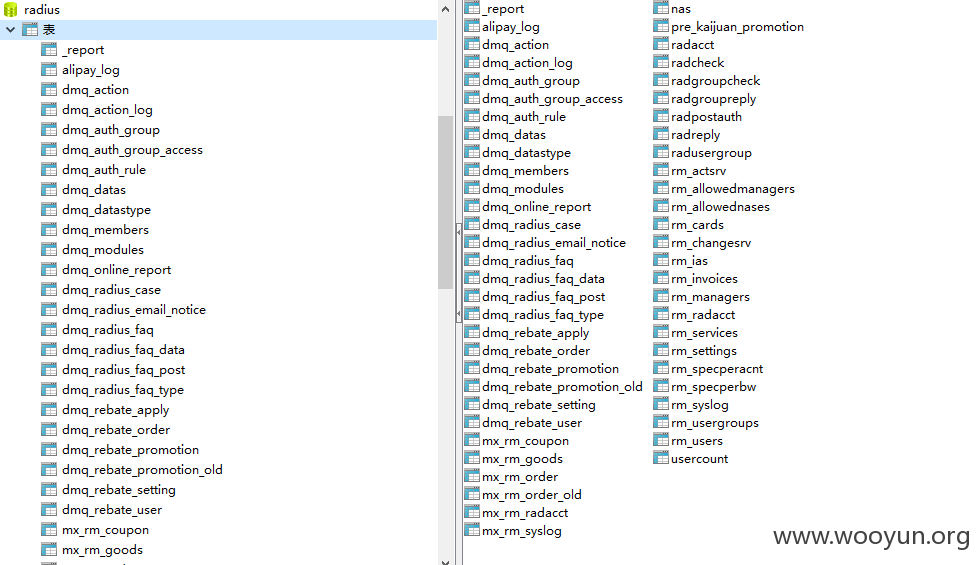Click usercount table icon in list
This screenshot has width=979, height=565.
click(661, 458)
